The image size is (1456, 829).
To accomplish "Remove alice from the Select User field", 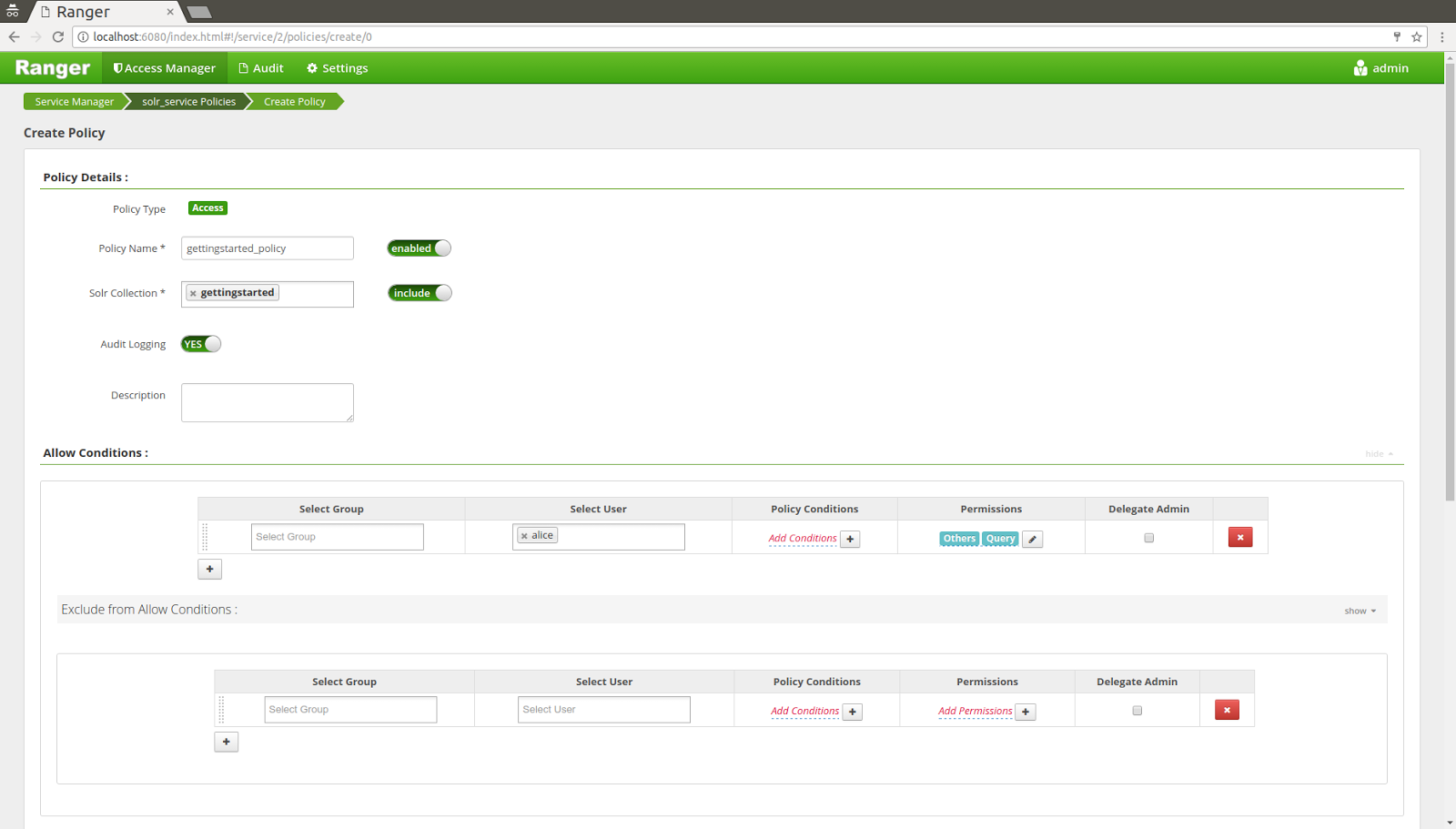I will click(x=523, y=535).
